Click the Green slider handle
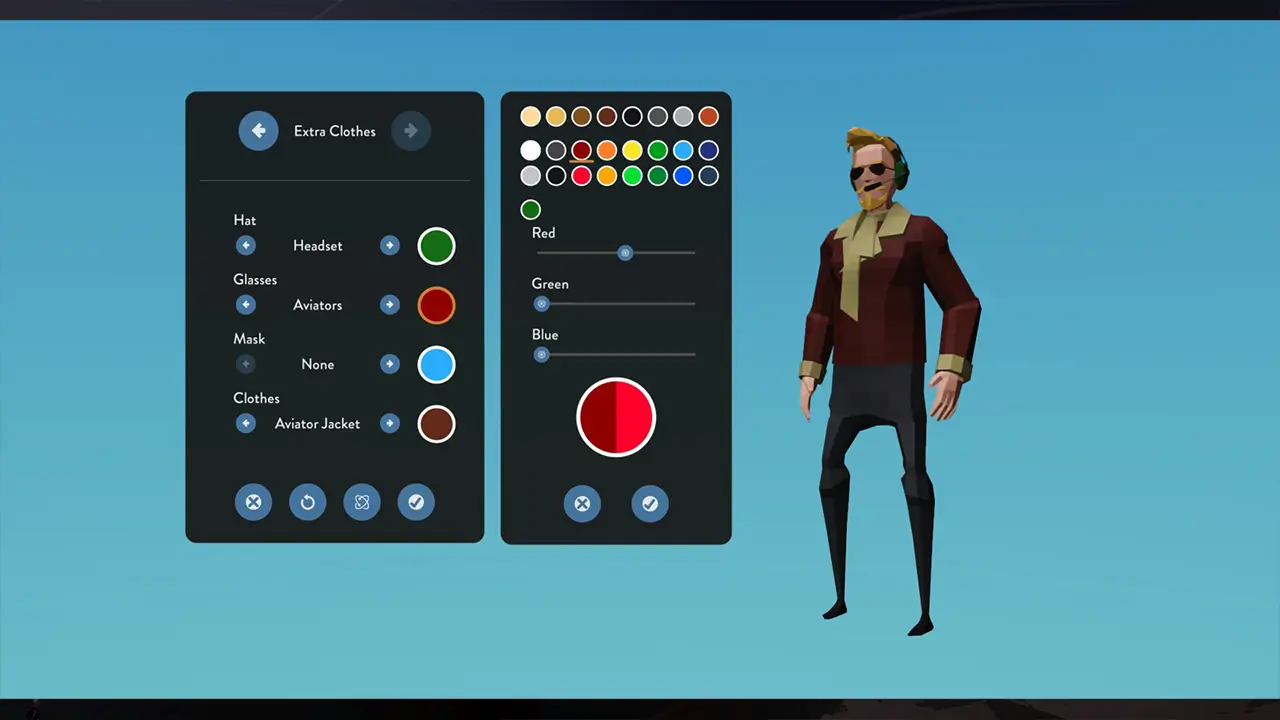This screenshot has width=1280, height=720. coord(542,304)
